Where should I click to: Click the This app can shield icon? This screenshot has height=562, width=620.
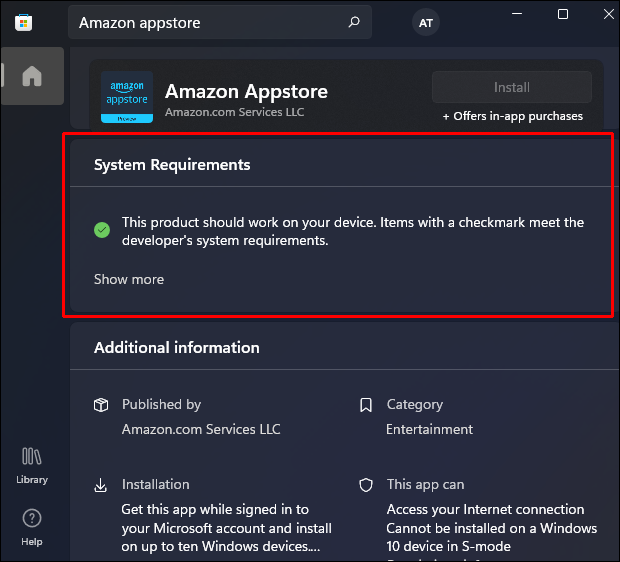366,485
